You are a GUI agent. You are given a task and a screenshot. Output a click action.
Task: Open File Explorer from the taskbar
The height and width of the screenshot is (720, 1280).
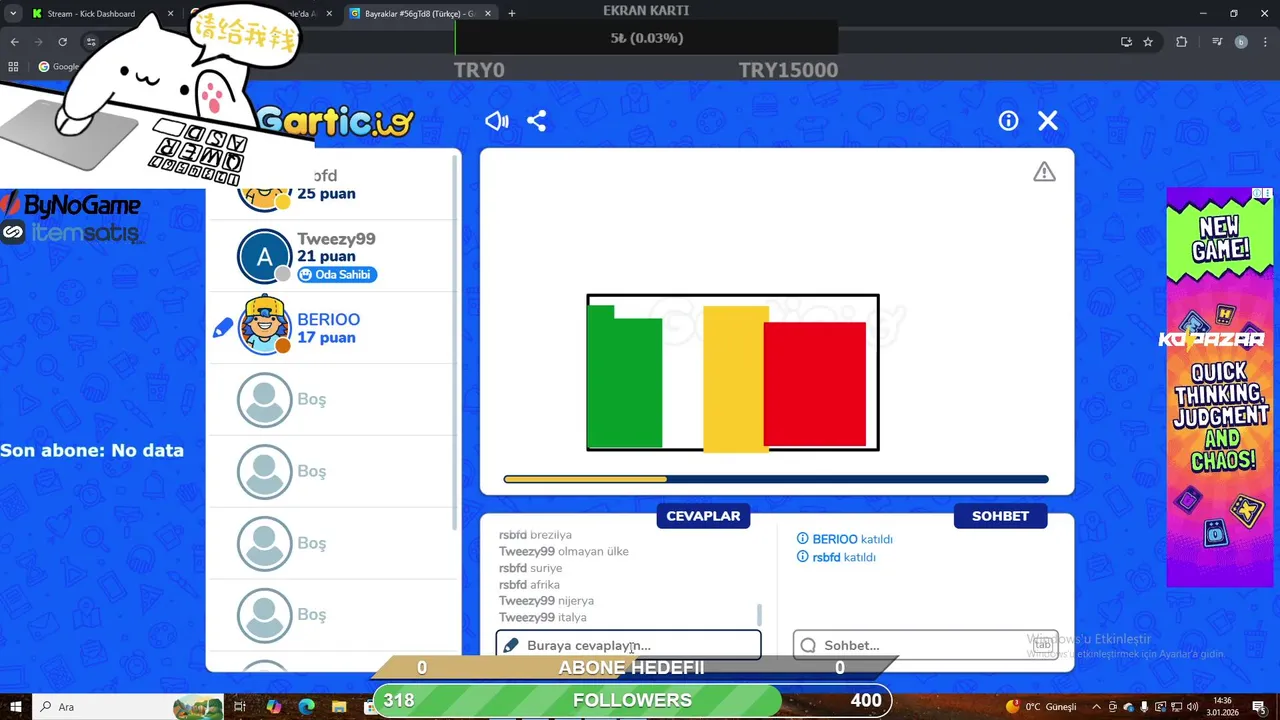[x=339, y=707]
